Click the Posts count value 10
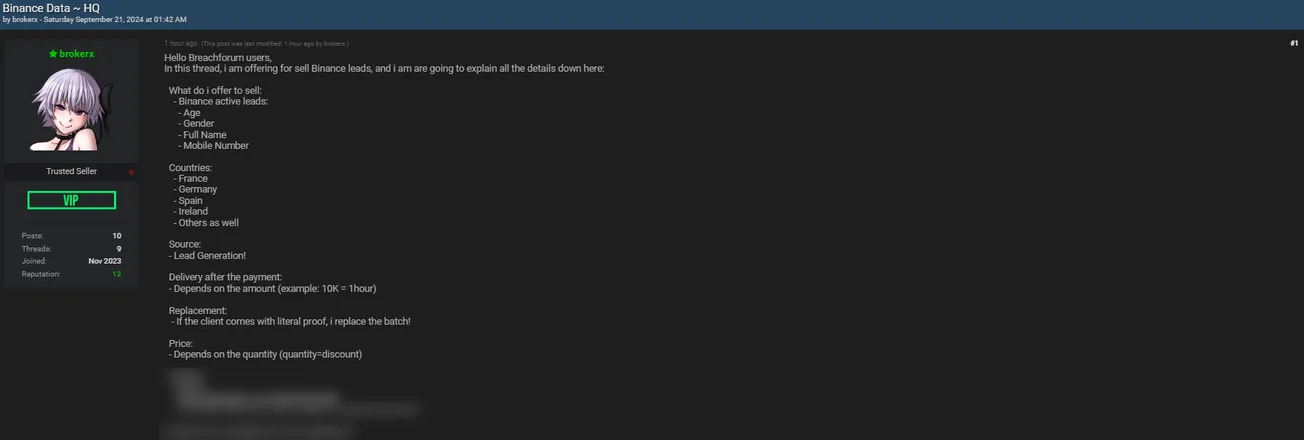 point(117,236)
